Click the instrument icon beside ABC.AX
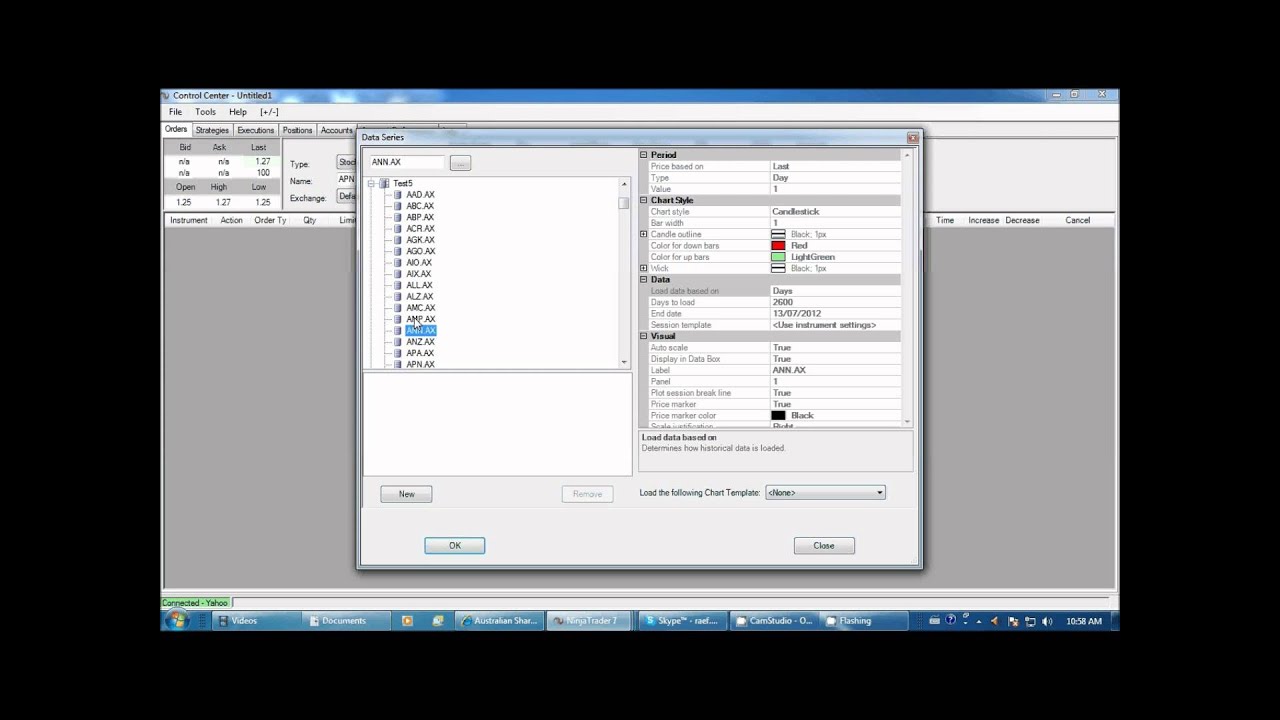The image size is (1280, 720). 398,206
